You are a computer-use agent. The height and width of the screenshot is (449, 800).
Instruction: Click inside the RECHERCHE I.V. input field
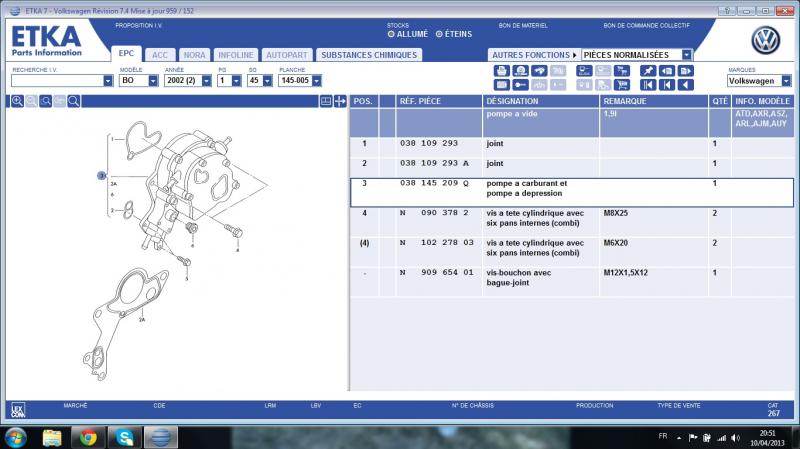point(57,81)
